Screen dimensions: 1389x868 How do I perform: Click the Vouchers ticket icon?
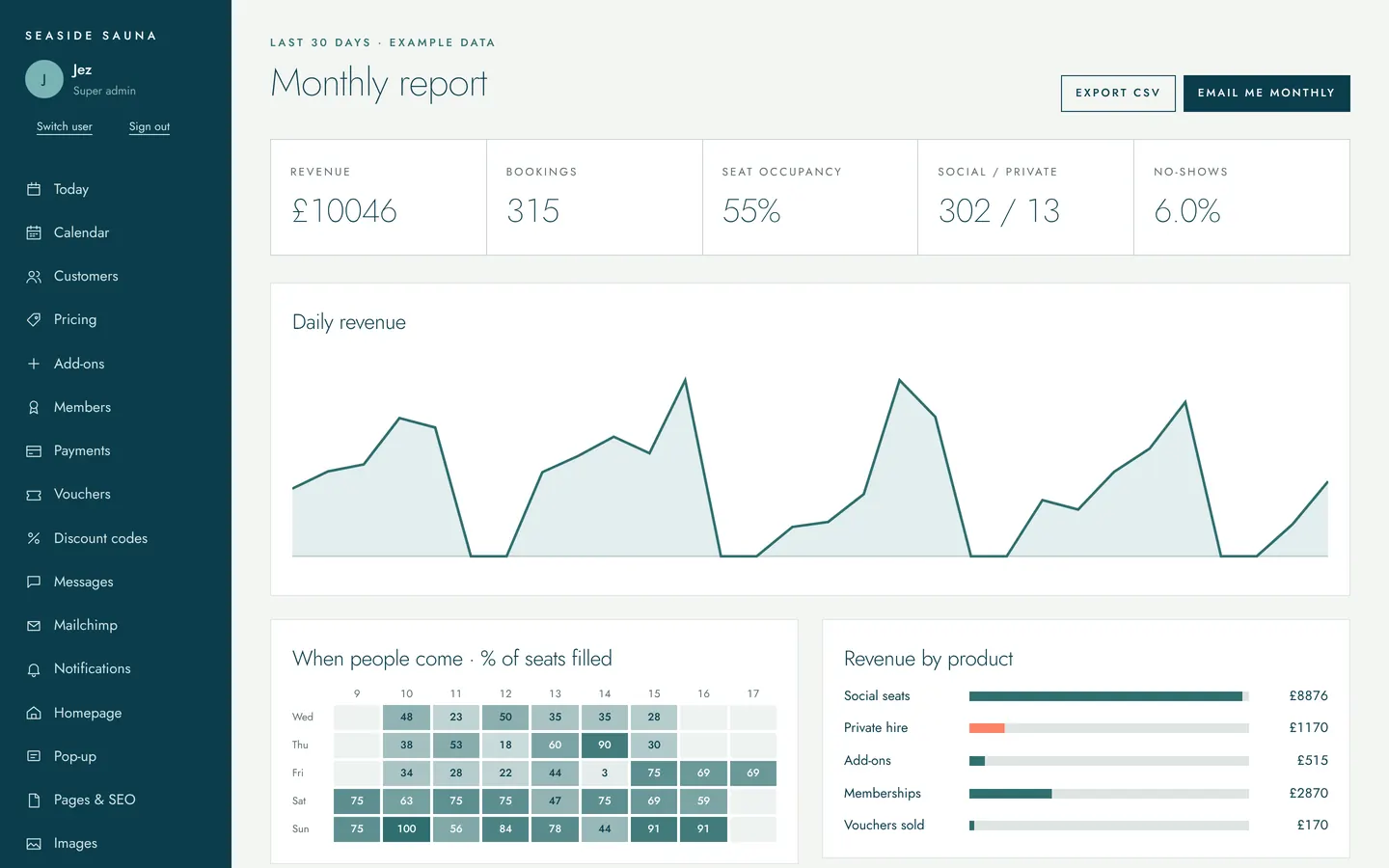click(34, 495)
